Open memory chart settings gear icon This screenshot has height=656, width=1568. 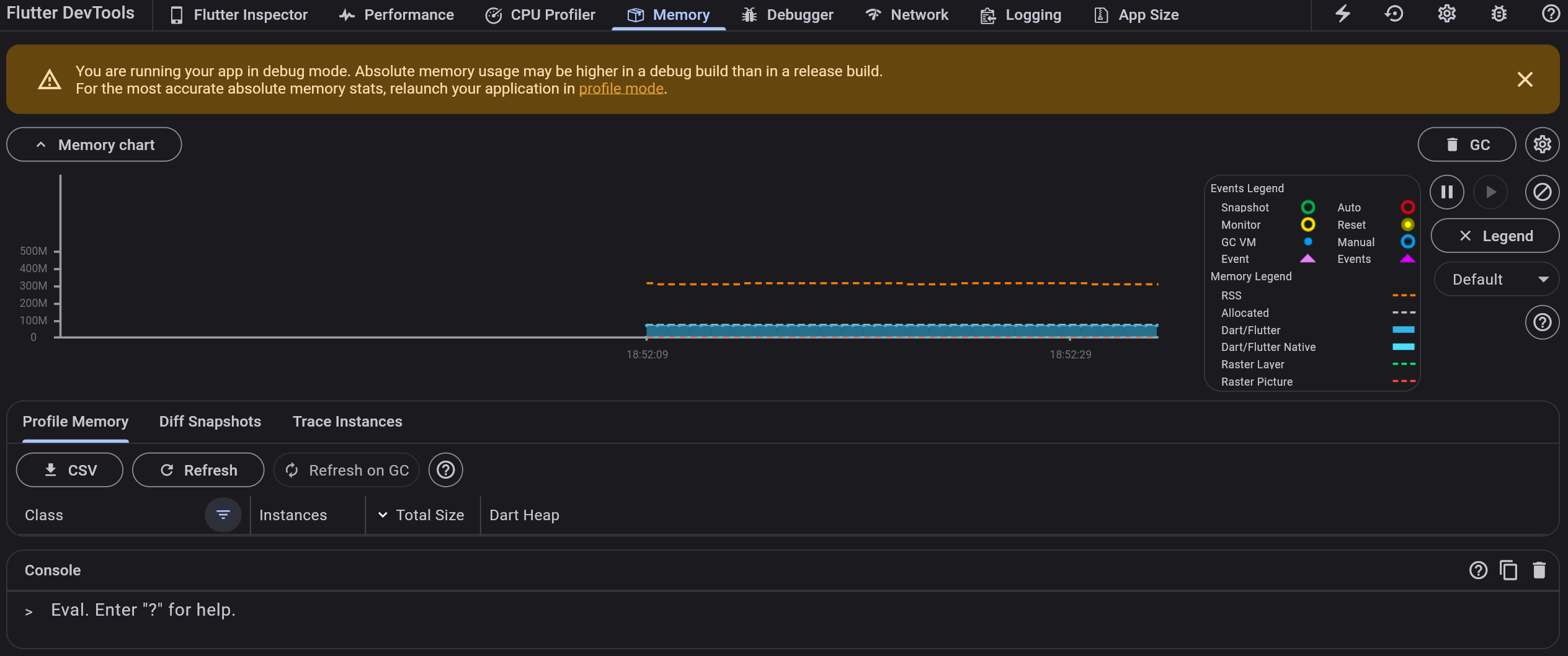pyautogui.click(x=1542, y=144)
